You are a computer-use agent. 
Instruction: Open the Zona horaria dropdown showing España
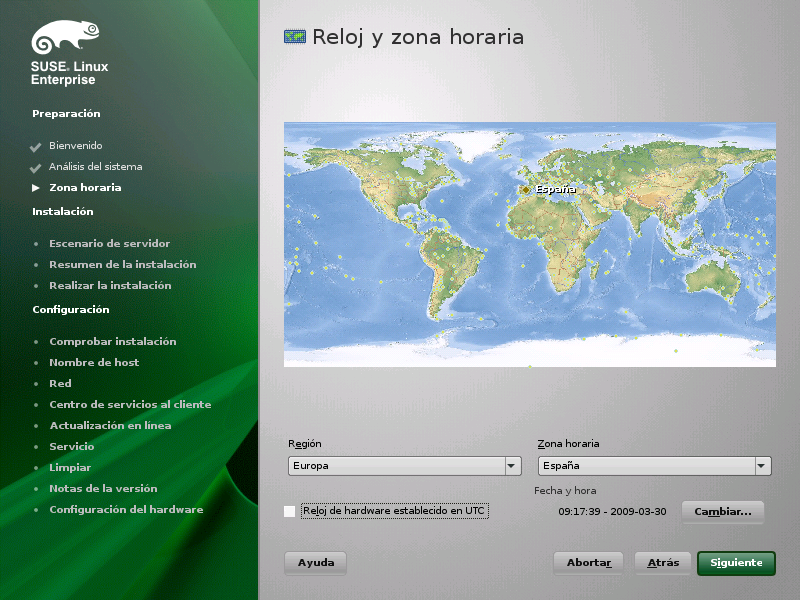[655, 466]
